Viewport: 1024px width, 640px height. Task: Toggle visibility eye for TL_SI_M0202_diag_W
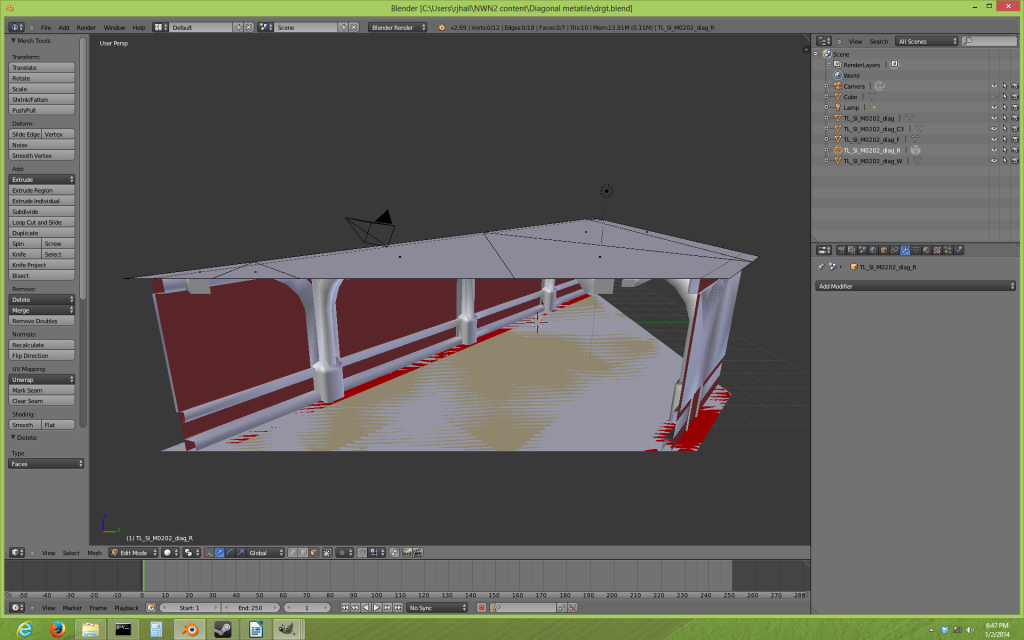pos(994,160)
